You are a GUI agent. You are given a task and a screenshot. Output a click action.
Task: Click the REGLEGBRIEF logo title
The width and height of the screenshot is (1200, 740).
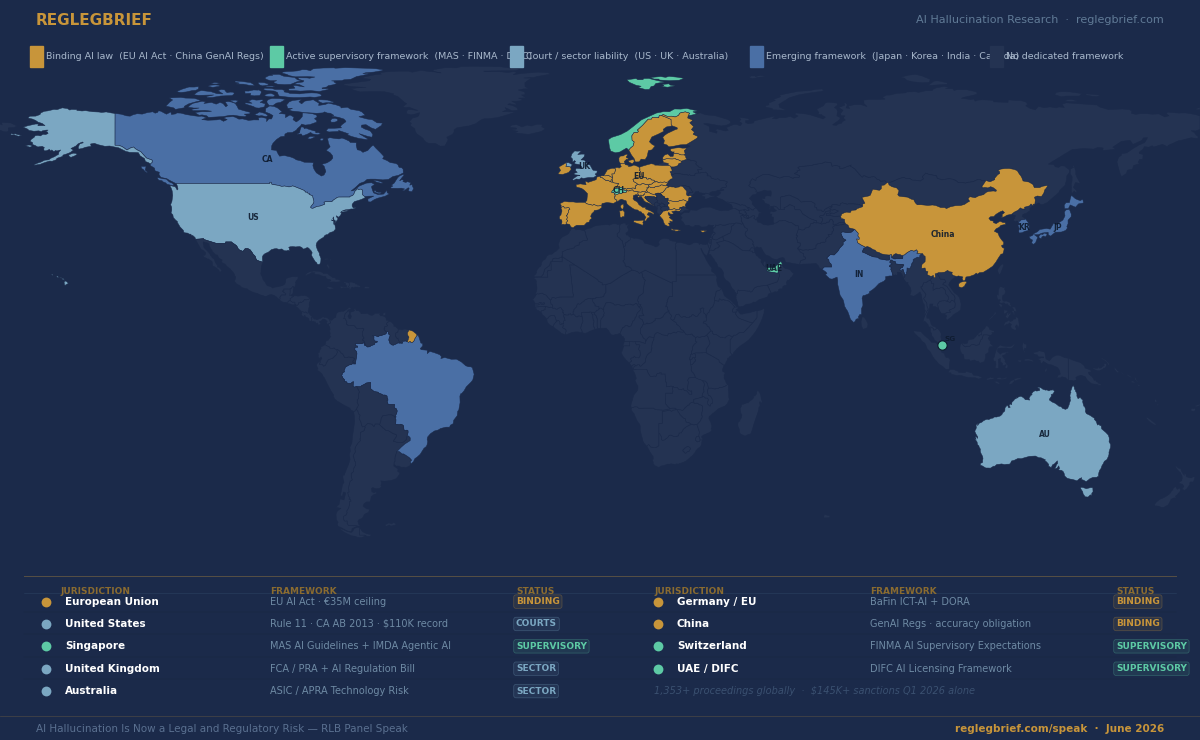(x=94, y=20)
